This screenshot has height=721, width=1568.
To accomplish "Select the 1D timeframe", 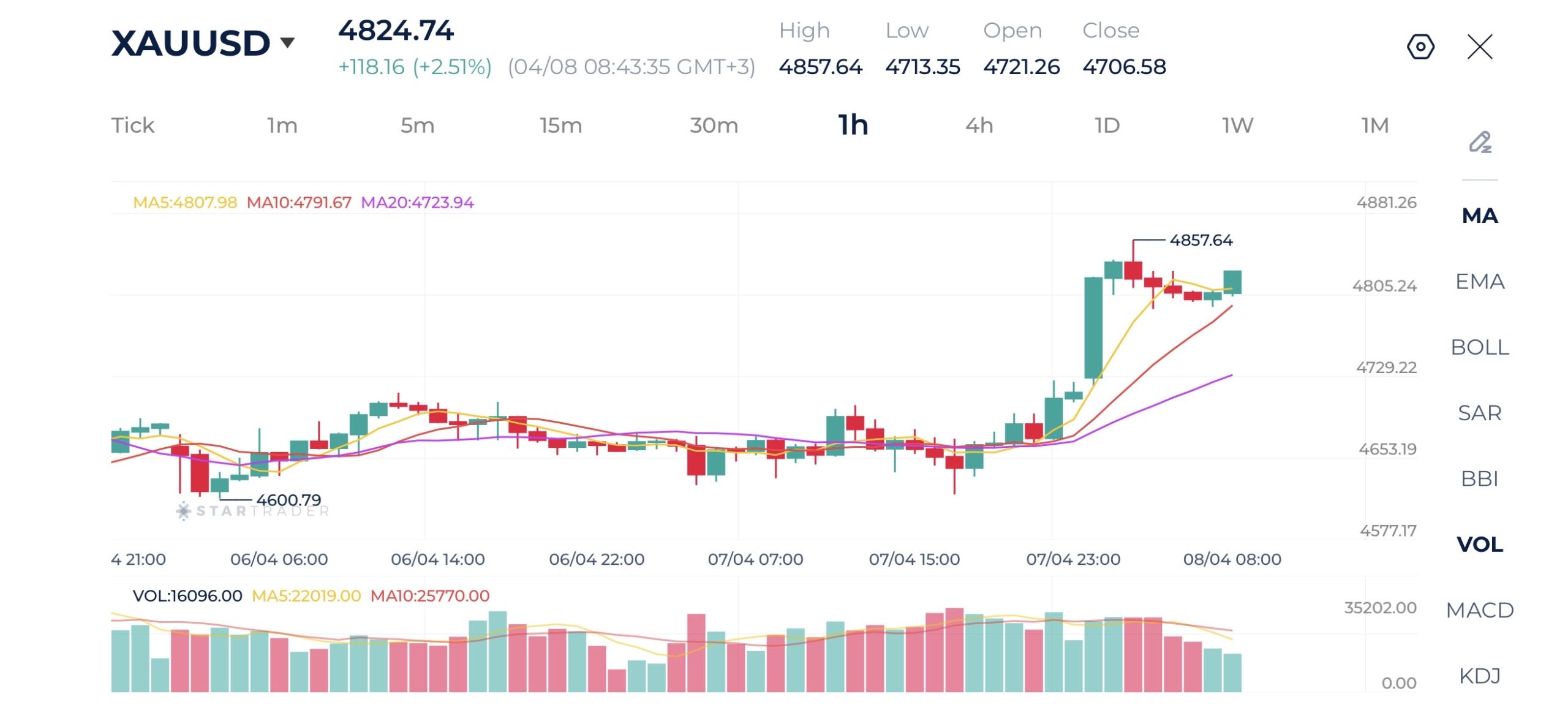I will (1107, 126).
